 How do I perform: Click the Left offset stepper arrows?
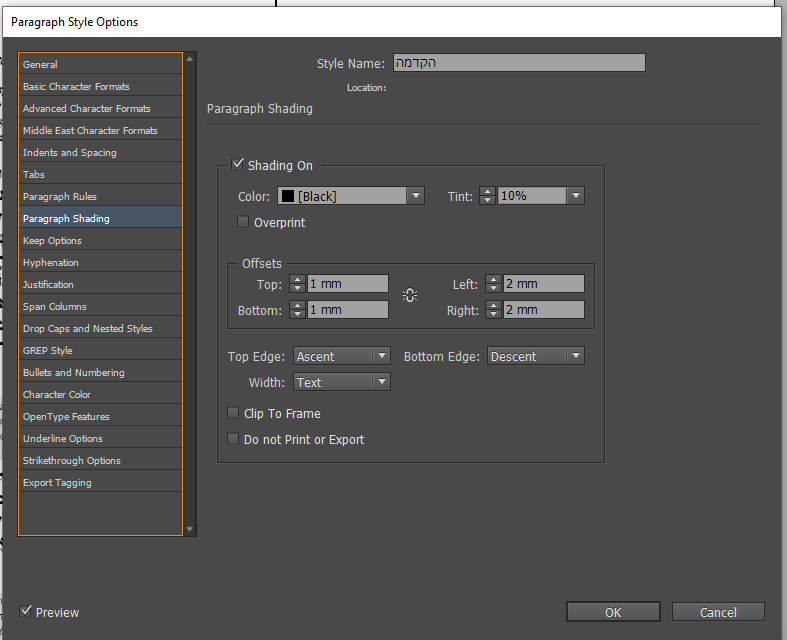click(493, 284)
